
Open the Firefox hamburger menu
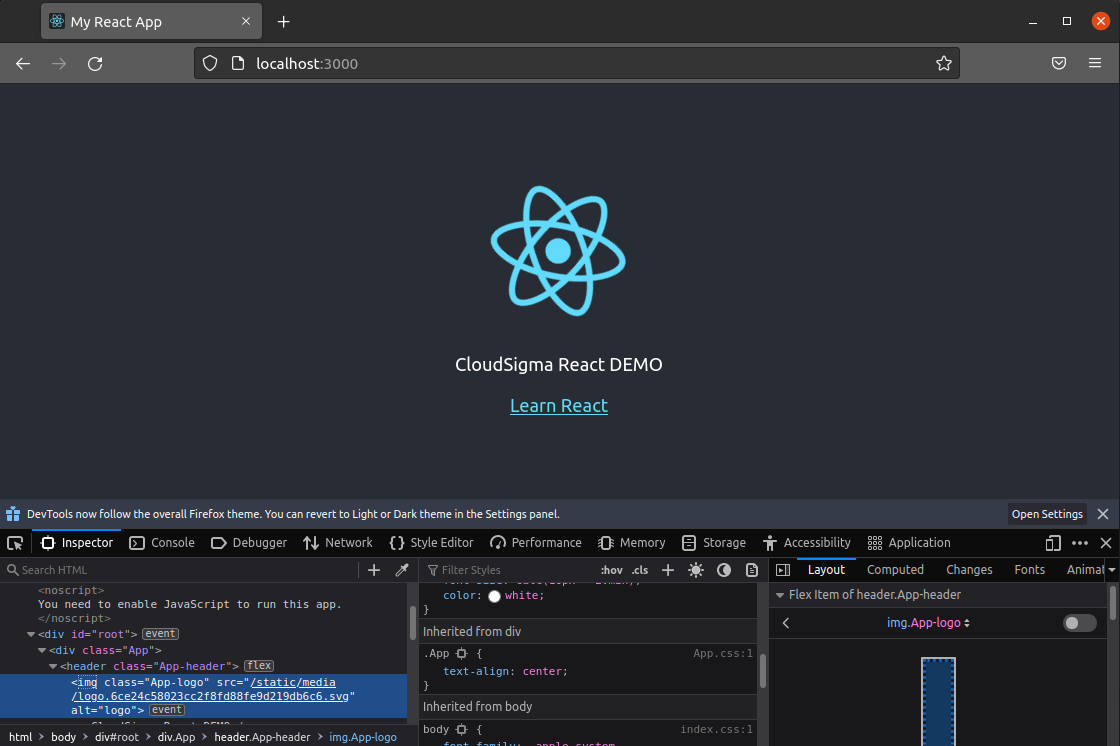click(1094, 64)
